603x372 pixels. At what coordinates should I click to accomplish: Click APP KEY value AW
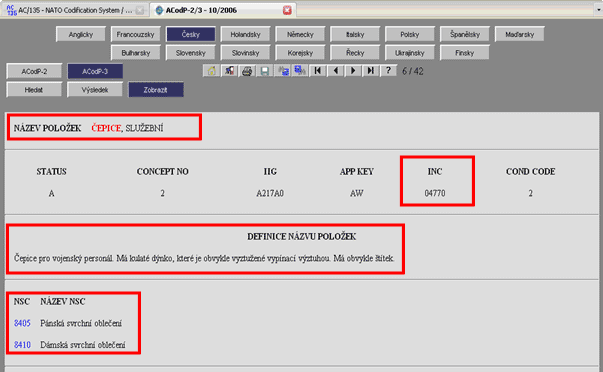pos(356,193)
